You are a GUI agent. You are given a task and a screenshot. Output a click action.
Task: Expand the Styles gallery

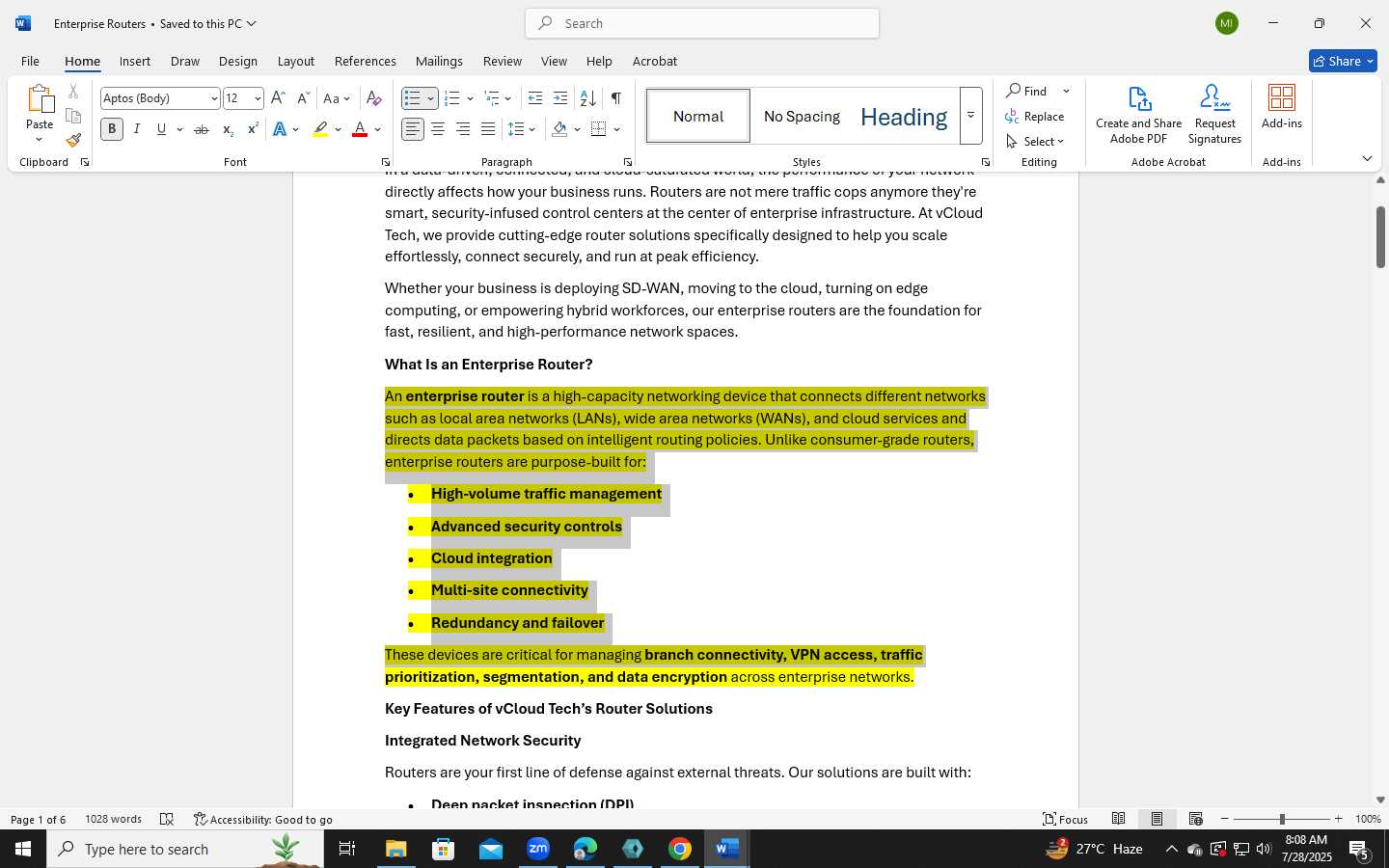tap(971, 116)
